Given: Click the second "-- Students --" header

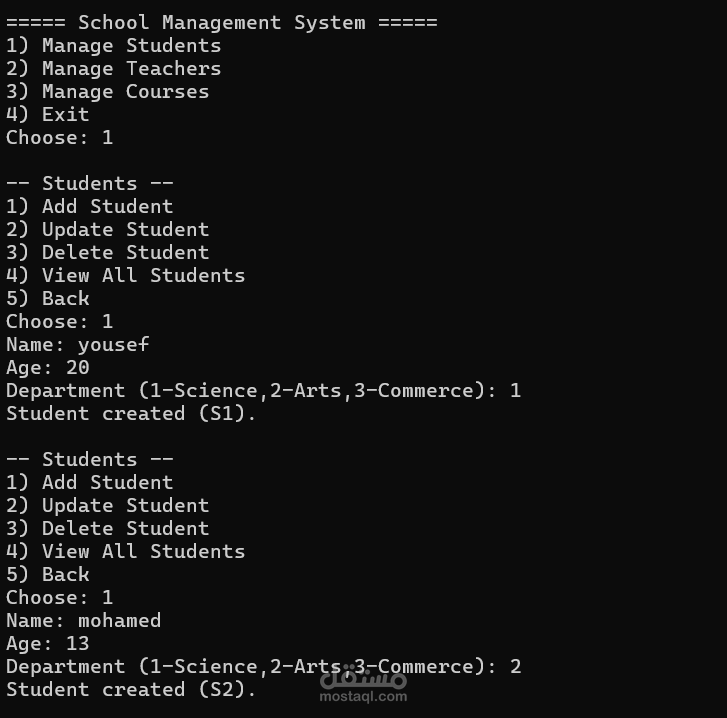Looking at the screenshot, I should tap(89, 459).
